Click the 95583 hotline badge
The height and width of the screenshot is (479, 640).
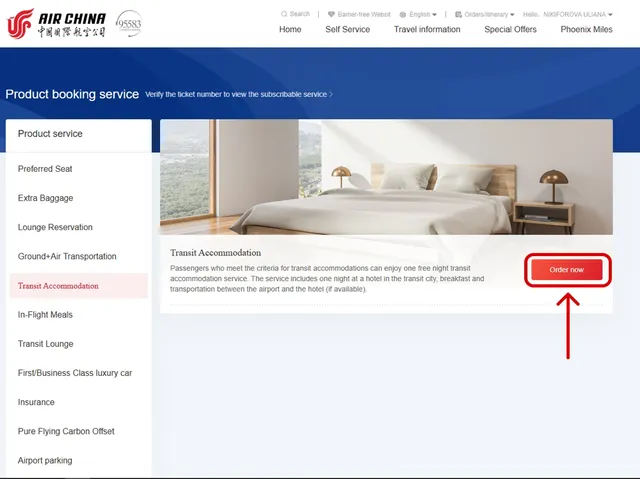click(x=129, y=24)
